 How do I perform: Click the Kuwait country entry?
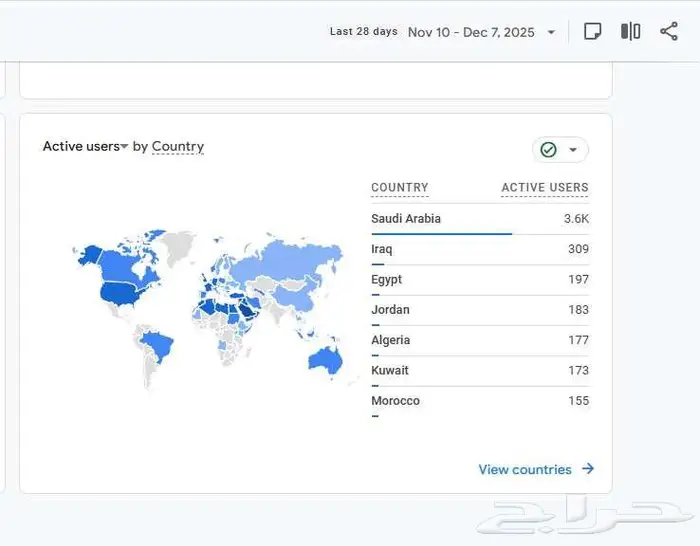coord(389,371)
